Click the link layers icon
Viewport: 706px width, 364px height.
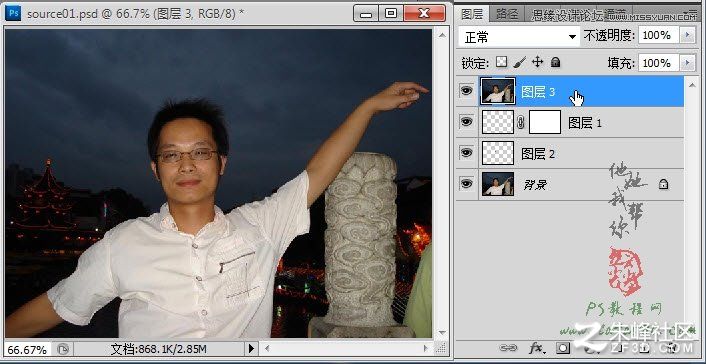click(508, 348)
